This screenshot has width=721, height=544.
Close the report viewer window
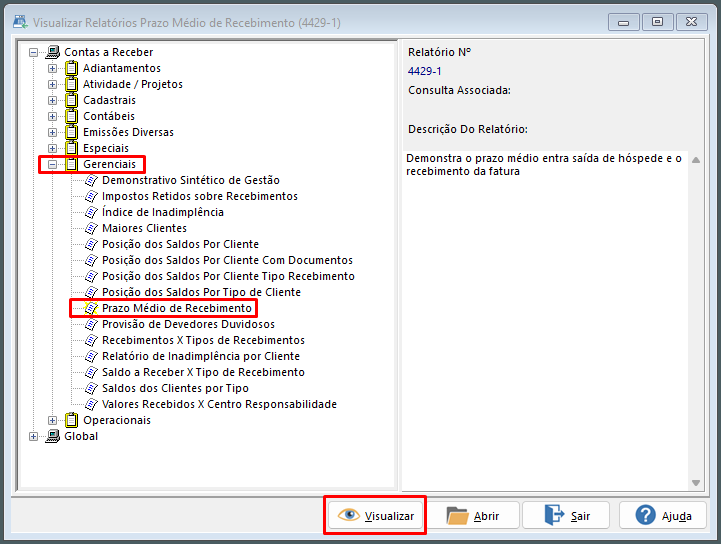click(x=692, y=22)
